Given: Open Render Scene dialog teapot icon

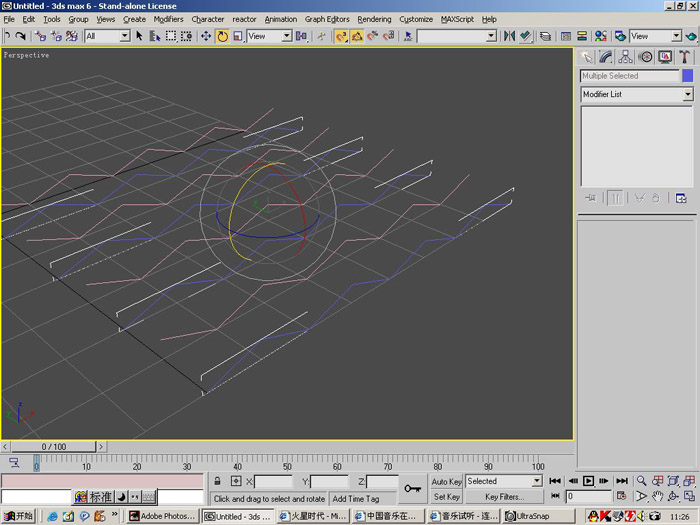Looking at the screenshot, I should coord(620,36).
